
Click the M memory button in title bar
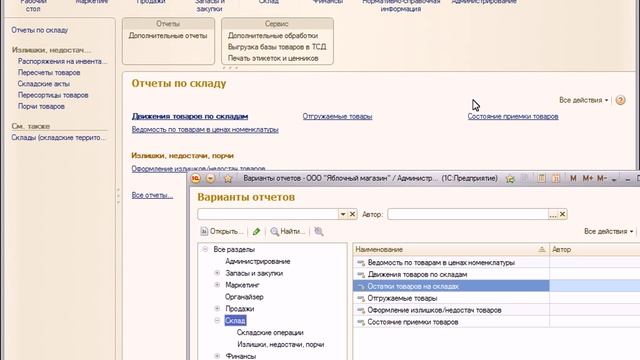[x=573, y=178]
